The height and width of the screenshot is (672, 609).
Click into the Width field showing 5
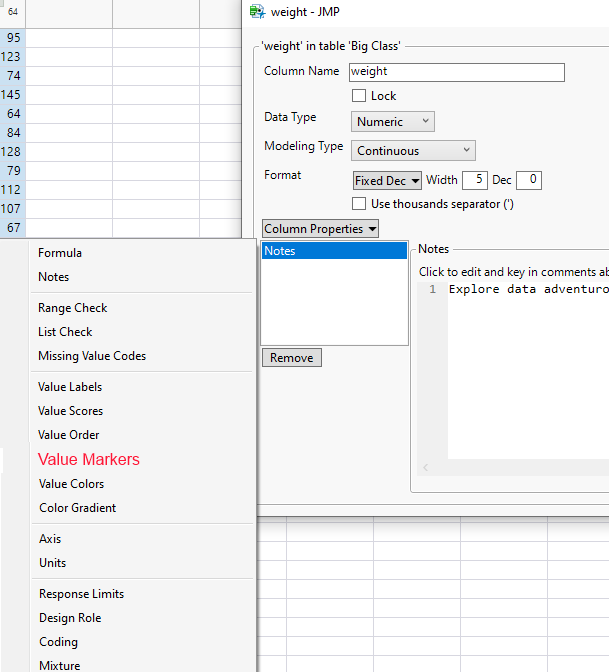(475, 180)
